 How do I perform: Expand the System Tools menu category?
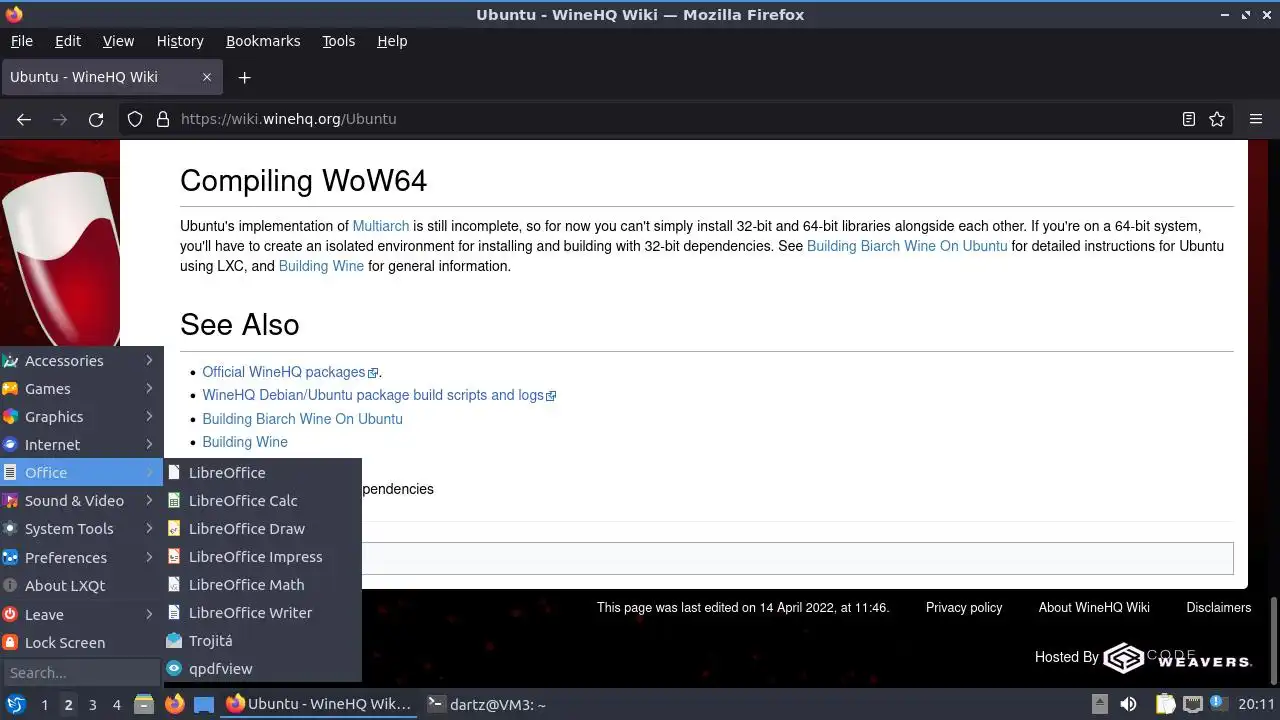click(81, 529)
